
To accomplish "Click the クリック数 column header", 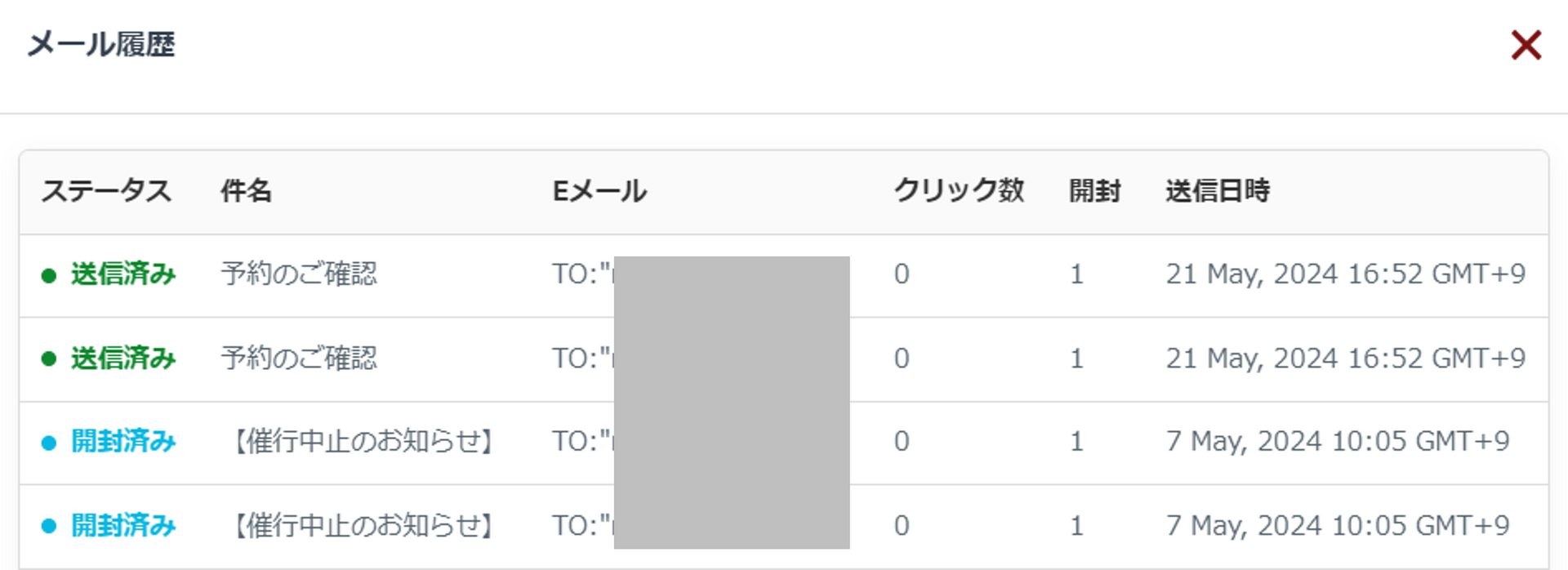I will 959,191.
